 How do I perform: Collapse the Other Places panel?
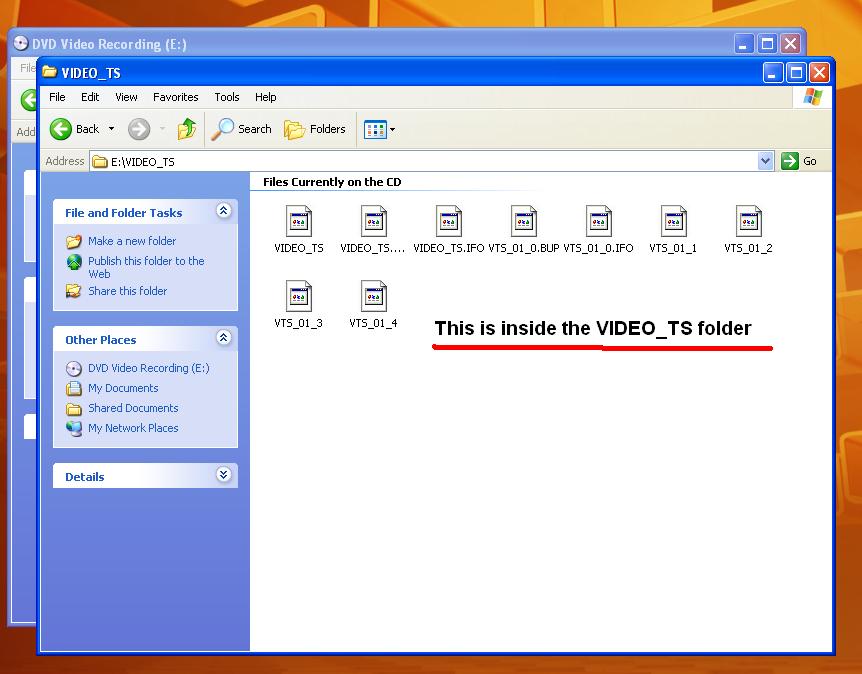(223, 338)
